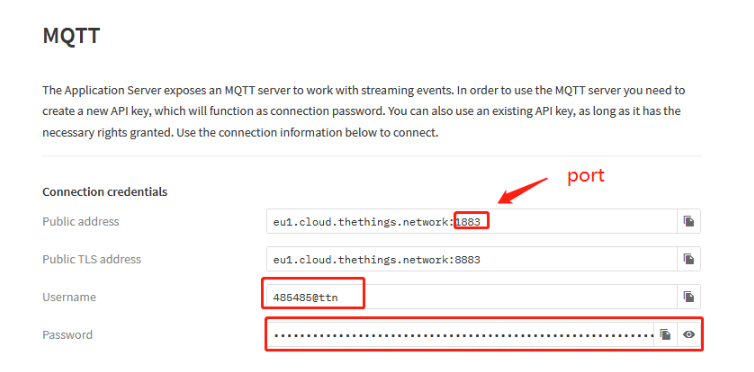Copy the Public TLS address value

pos(689,259)
